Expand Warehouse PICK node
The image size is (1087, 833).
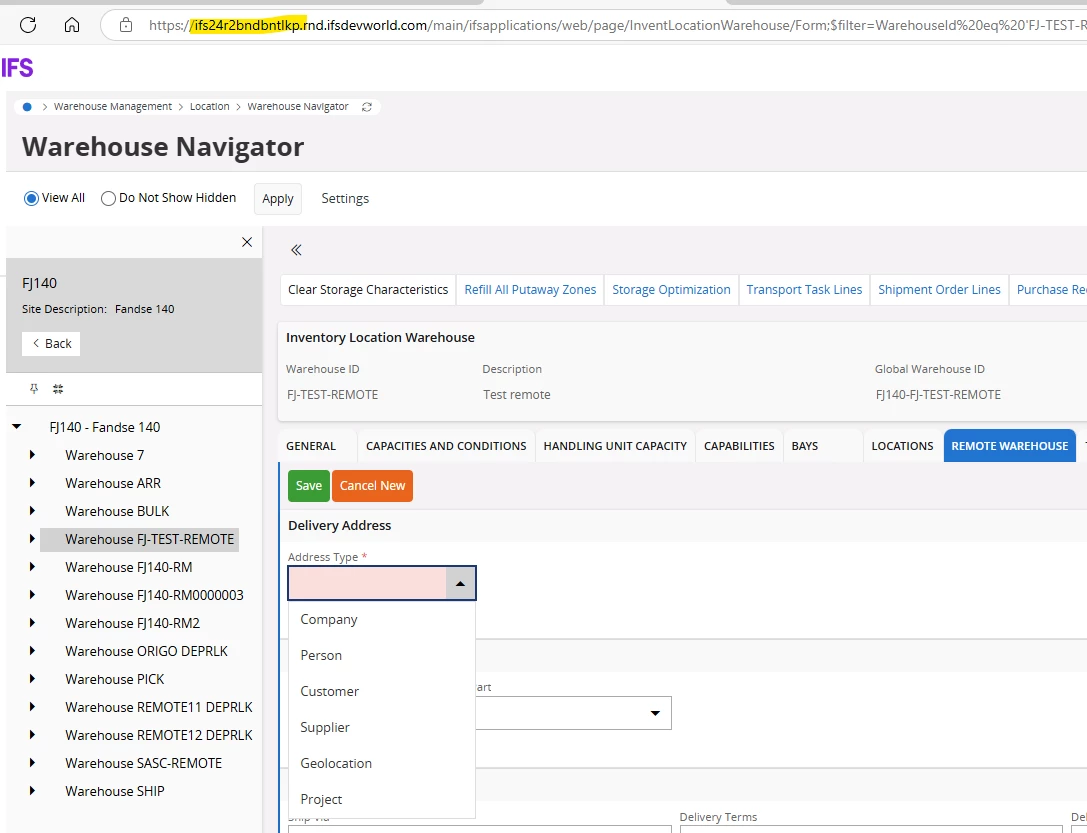coord(33,679)
